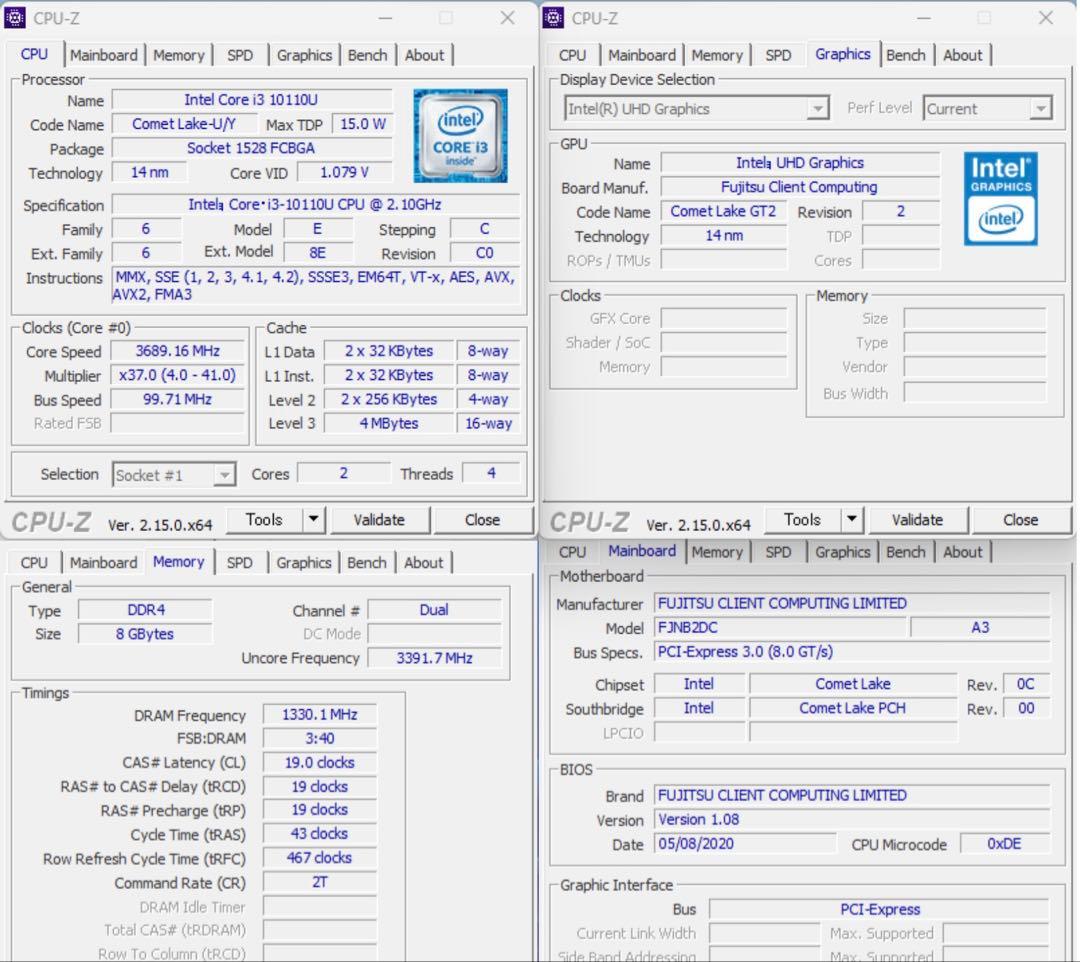Image resolution: width=1080 pixels, height=962 pixels.
Task: Select CPU tab in the Intel UHD Graphics window
Action: click(x=572, y=55)
